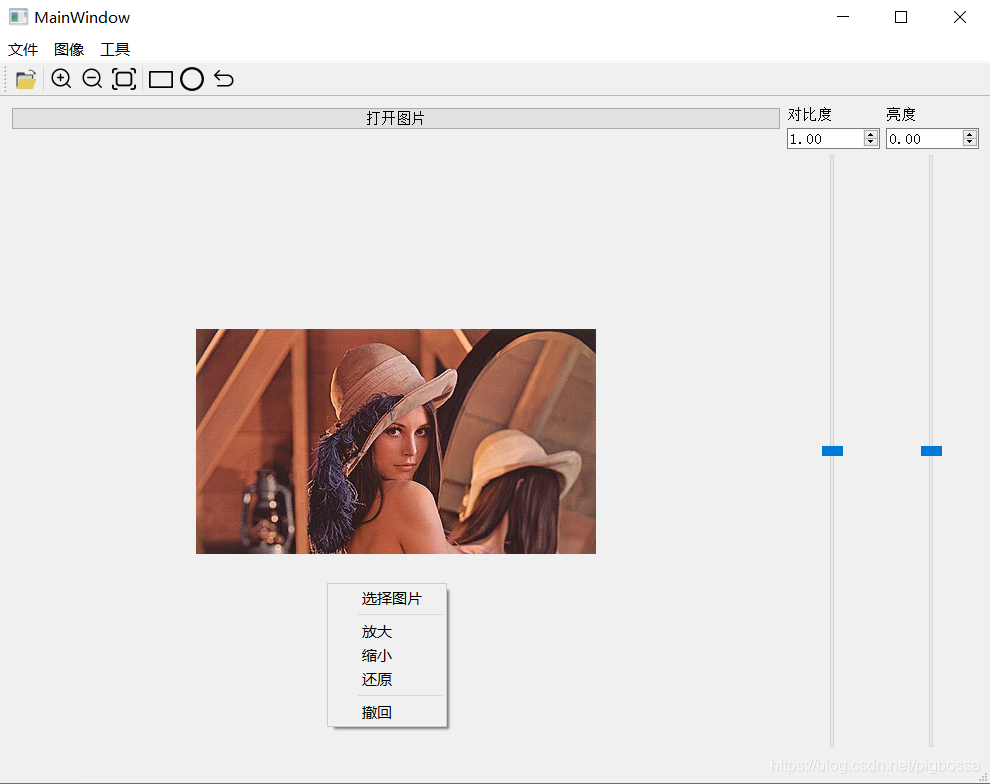Minimize the MainWindow window
The image size is (990, 784).
[x=843, y=17]
